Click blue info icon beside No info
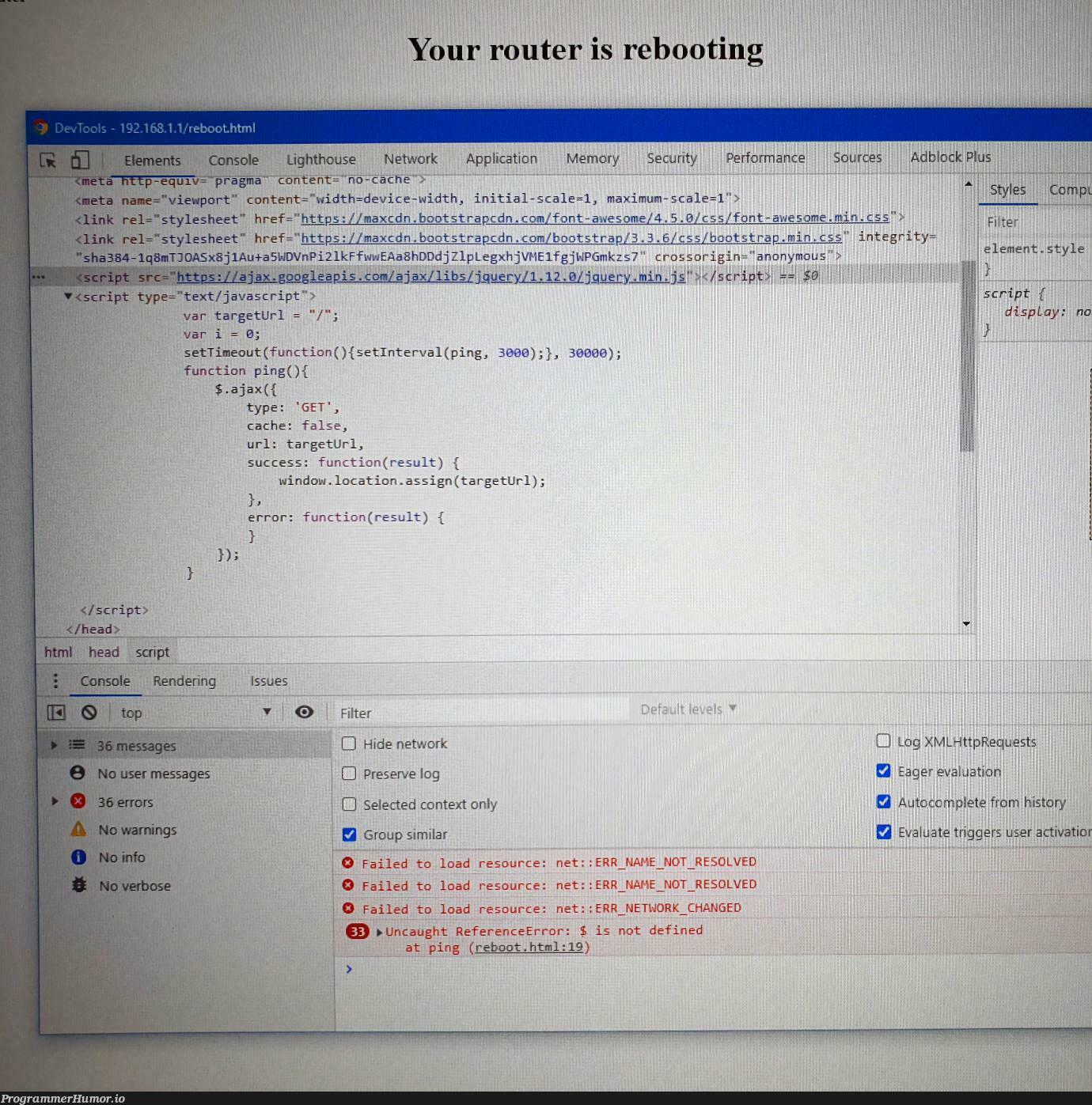Viewport: 1092px width, 1105px height. click(x=78, y=857)
